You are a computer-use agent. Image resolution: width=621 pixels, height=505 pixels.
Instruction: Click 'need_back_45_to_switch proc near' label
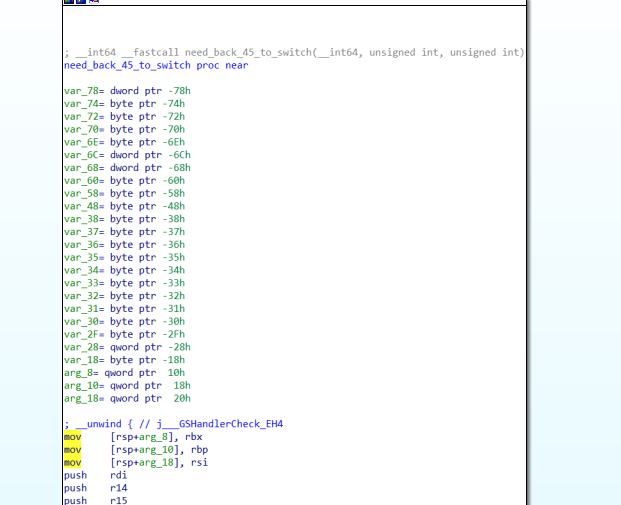156,65
